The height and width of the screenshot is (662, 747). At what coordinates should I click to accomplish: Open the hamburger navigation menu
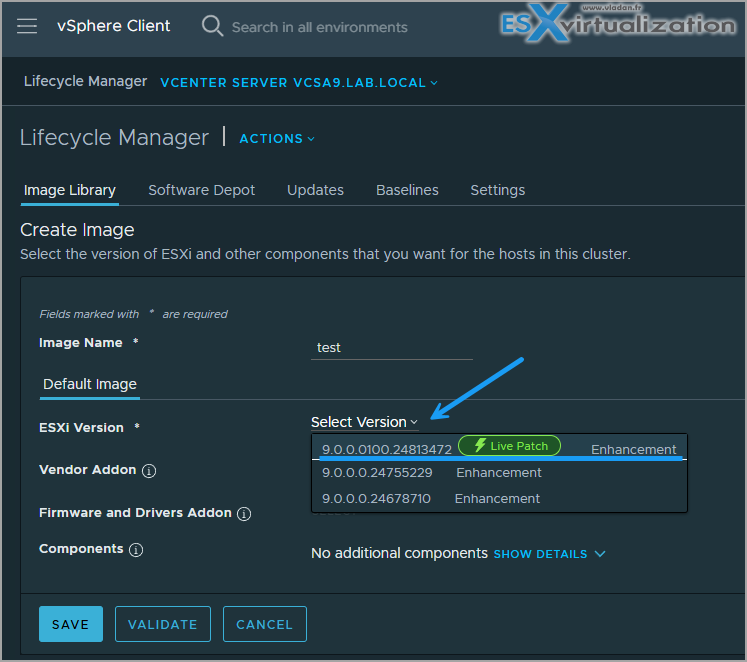coord(27,26)
